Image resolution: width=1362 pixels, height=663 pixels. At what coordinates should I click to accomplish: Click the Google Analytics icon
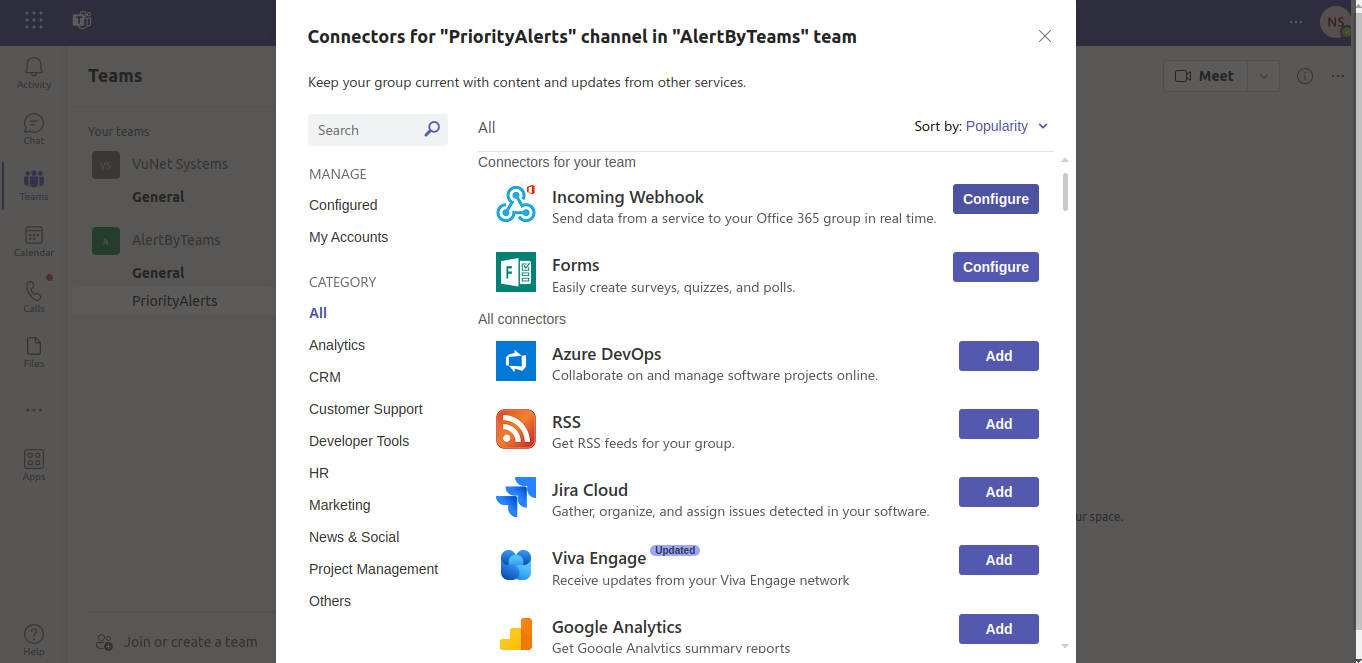tap(516, 633)
